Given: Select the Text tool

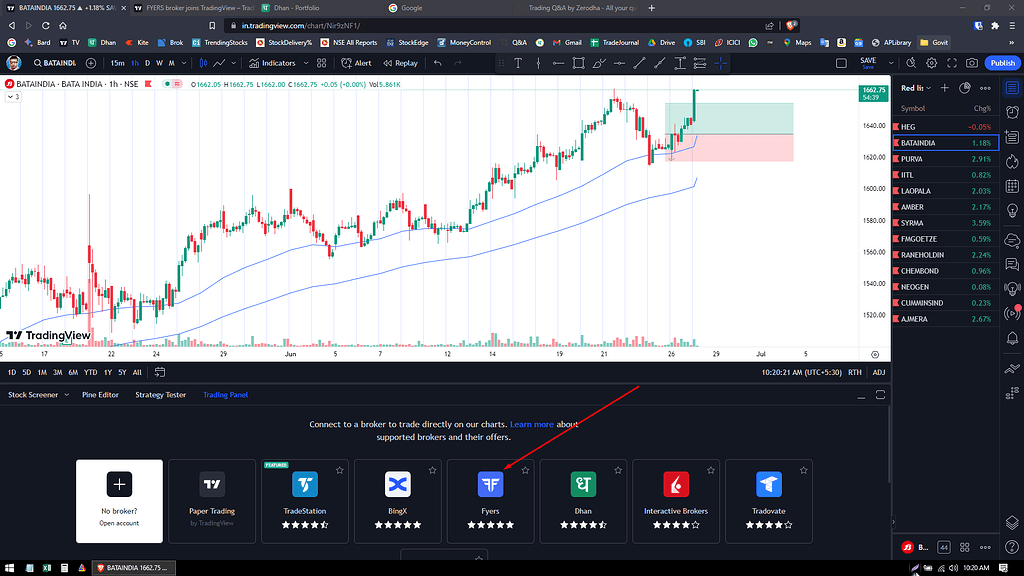Looking at the screenshot, I should tap(518, 63).
